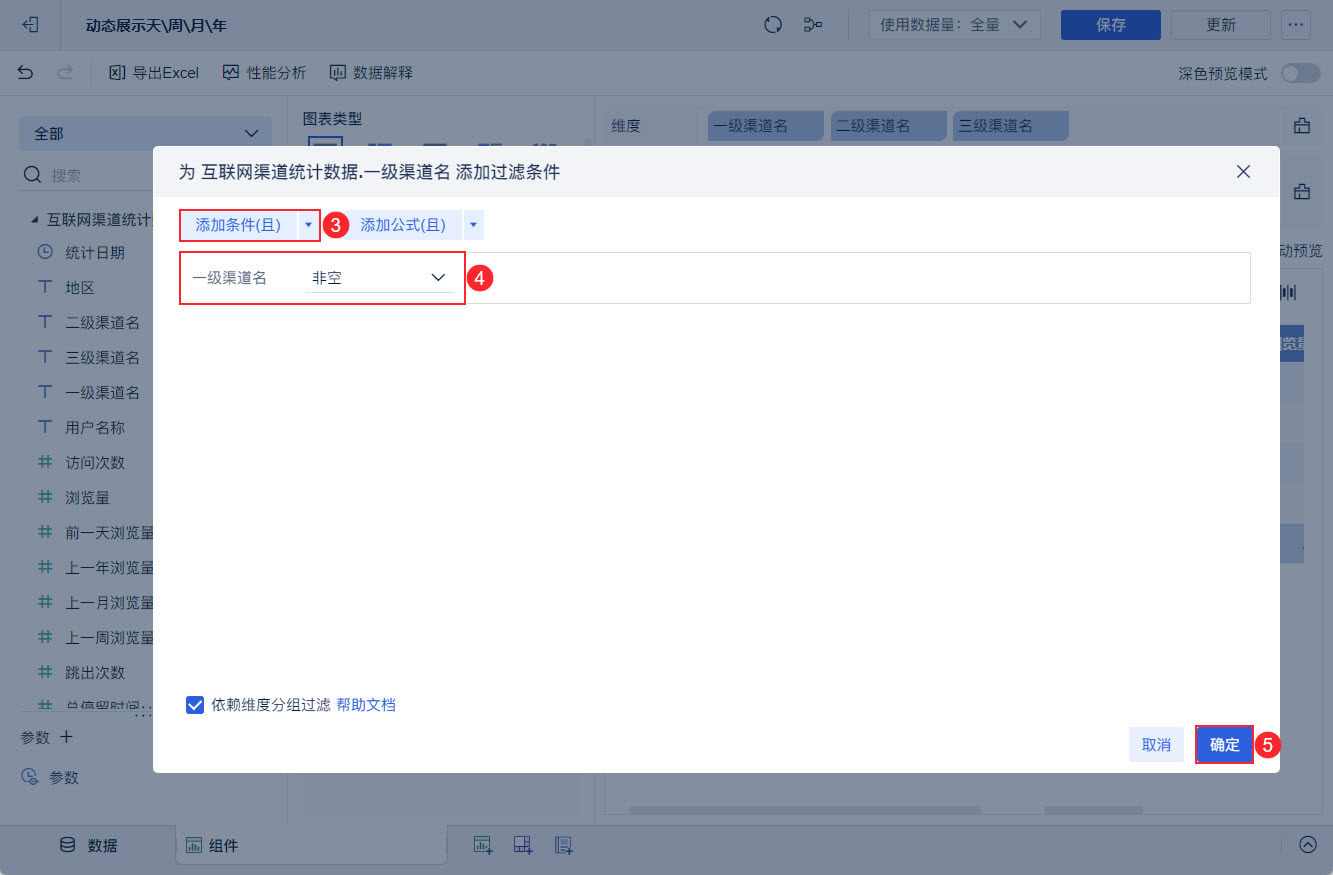Click the 添加公式(且) button
Viewport: 1333px width, 875px height.
click(403, 225)
